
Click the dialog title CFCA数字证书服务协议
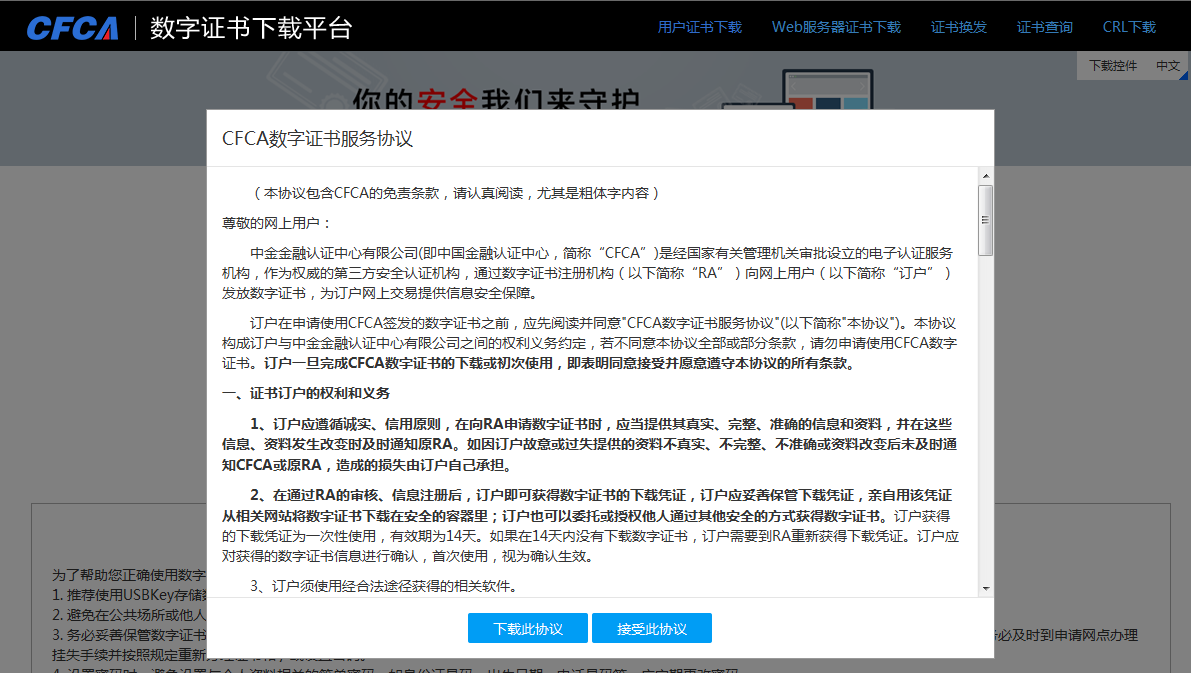coord(317,139)
